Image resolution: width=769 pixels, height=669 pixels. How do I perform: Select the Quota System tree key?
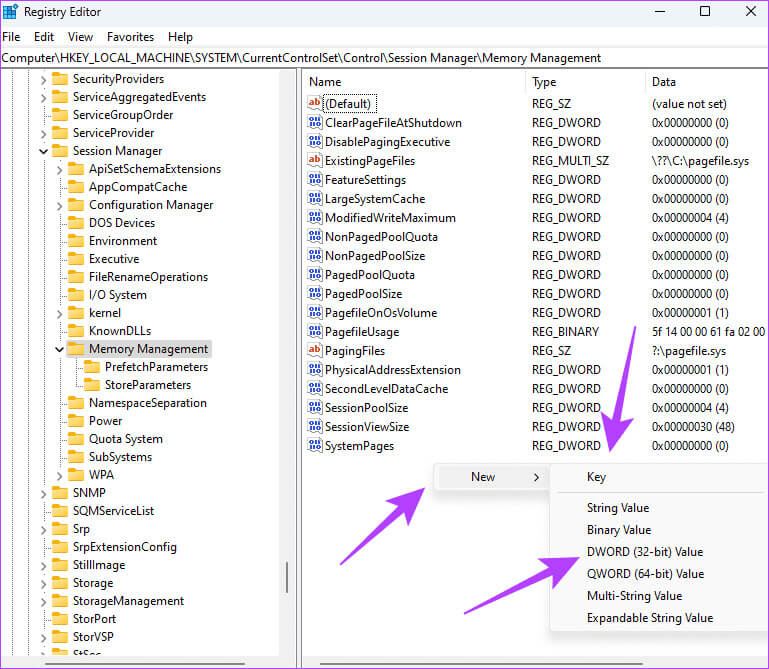(x=126, y=439)
